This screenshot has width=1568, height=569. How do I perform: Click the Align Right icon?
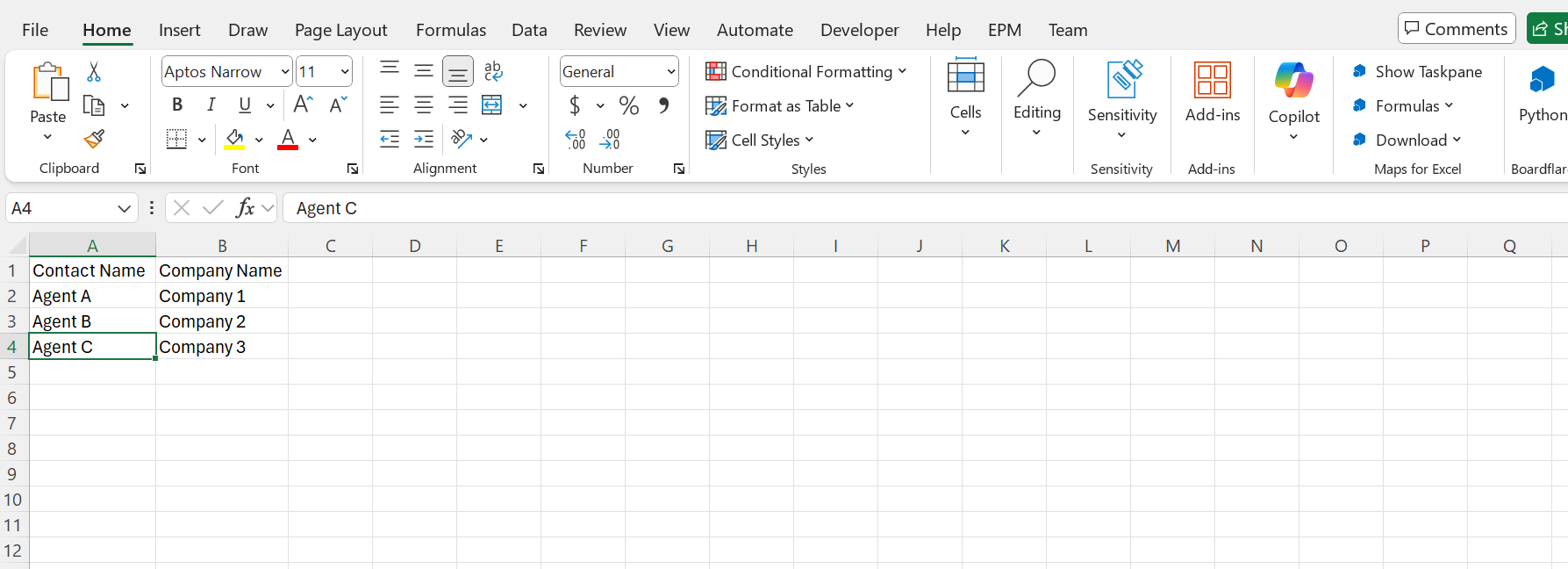[458, 105]
